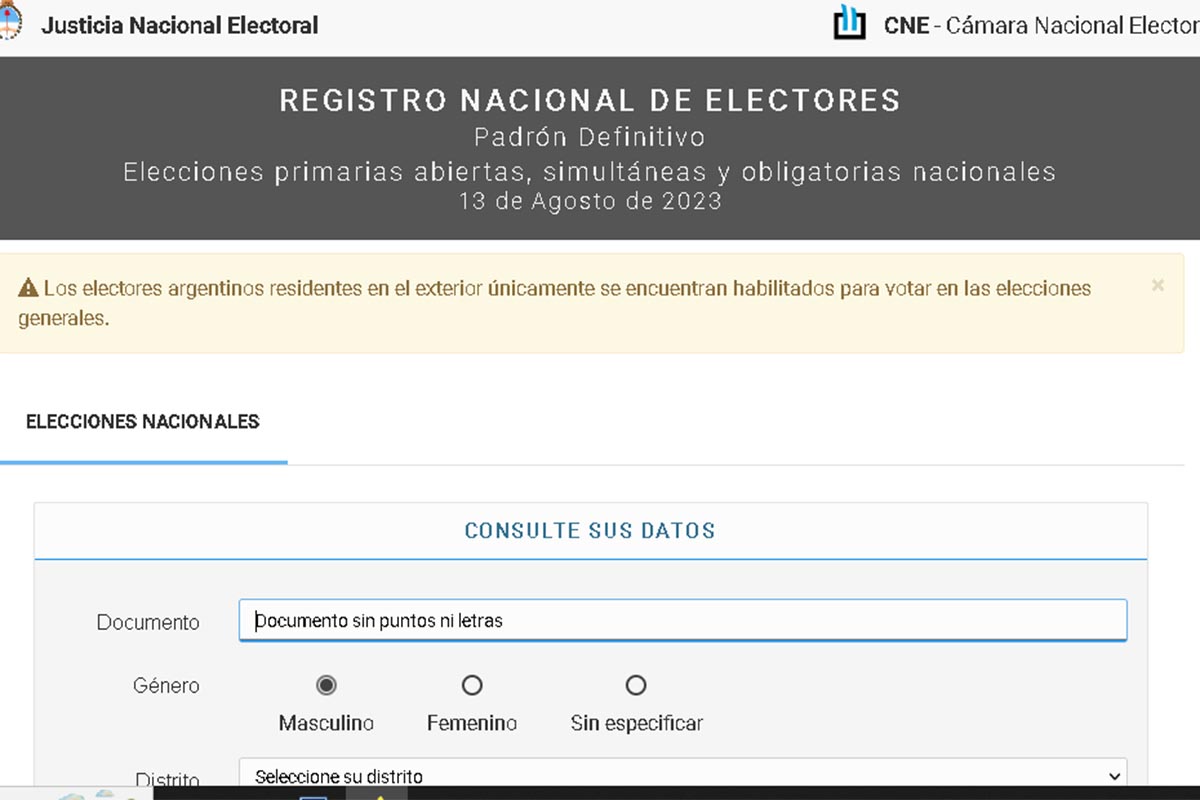Screen dimensions: 1200x800
Task: Click the warning triangle icon in the alert
Action: (x=28, y=289)
